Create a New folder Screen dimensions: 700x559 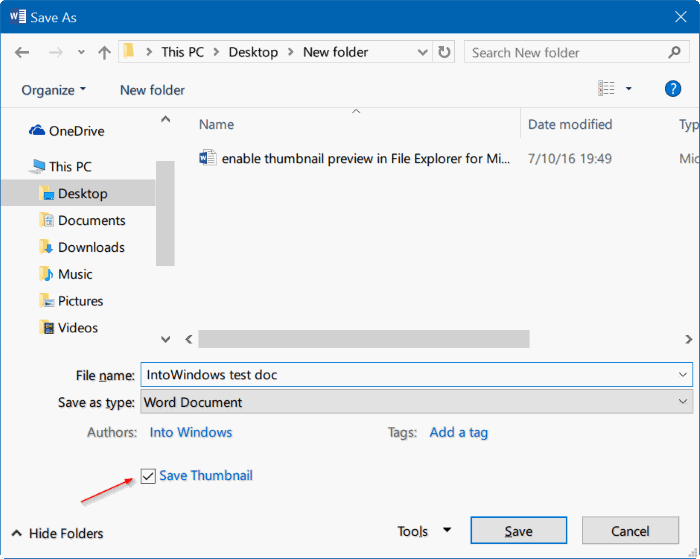point(152,90)
